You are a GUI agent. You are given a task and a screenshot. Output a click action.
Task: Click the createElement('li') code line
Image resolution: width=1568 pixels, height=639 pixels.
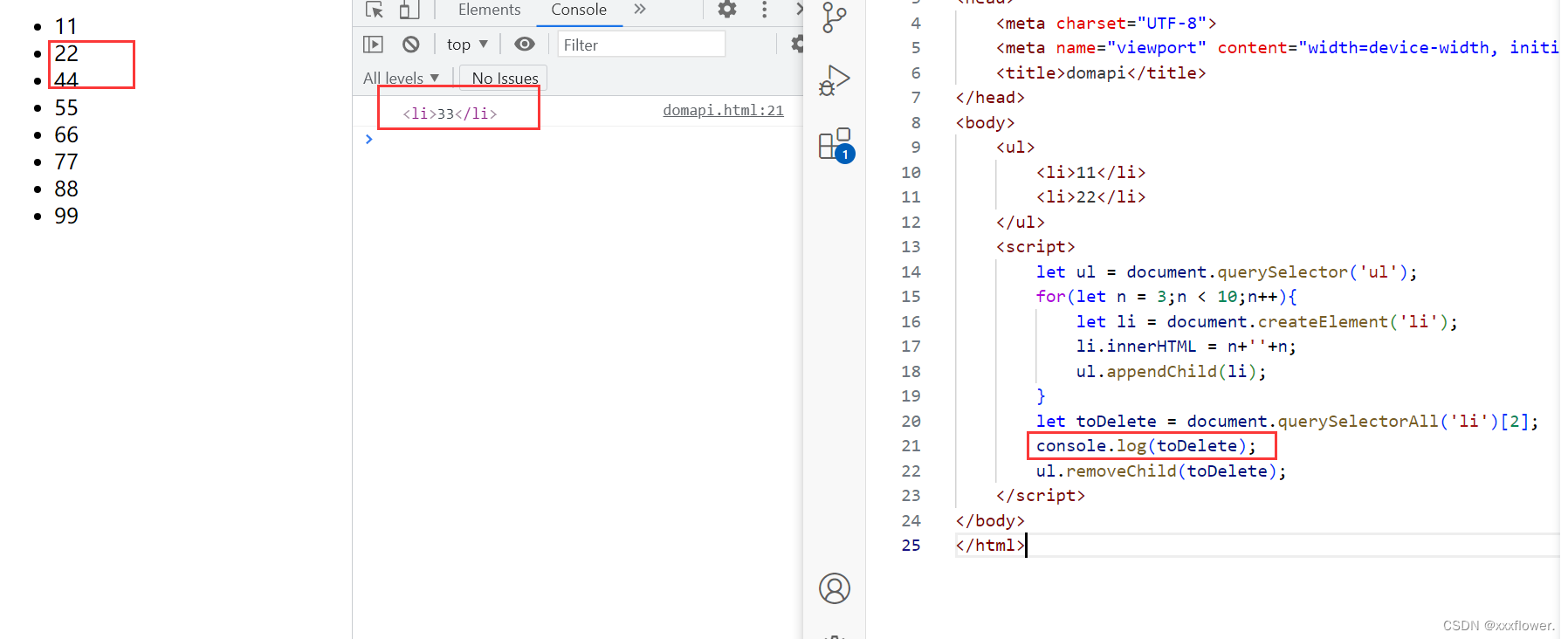point(1267,322)
